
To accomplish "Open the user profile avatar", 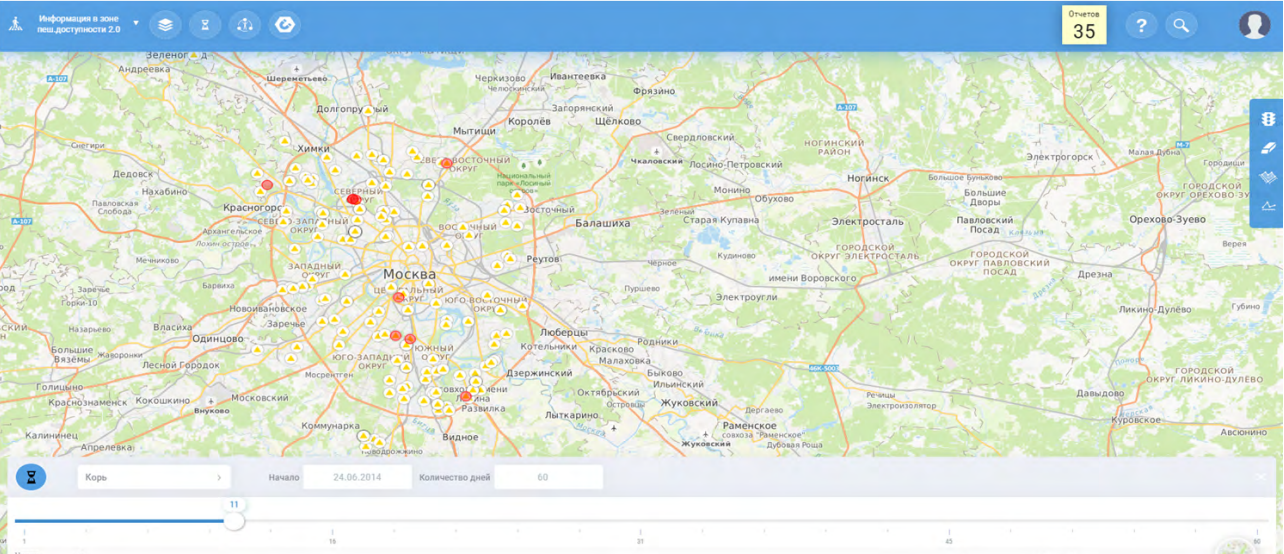I will click(1254, 25).
